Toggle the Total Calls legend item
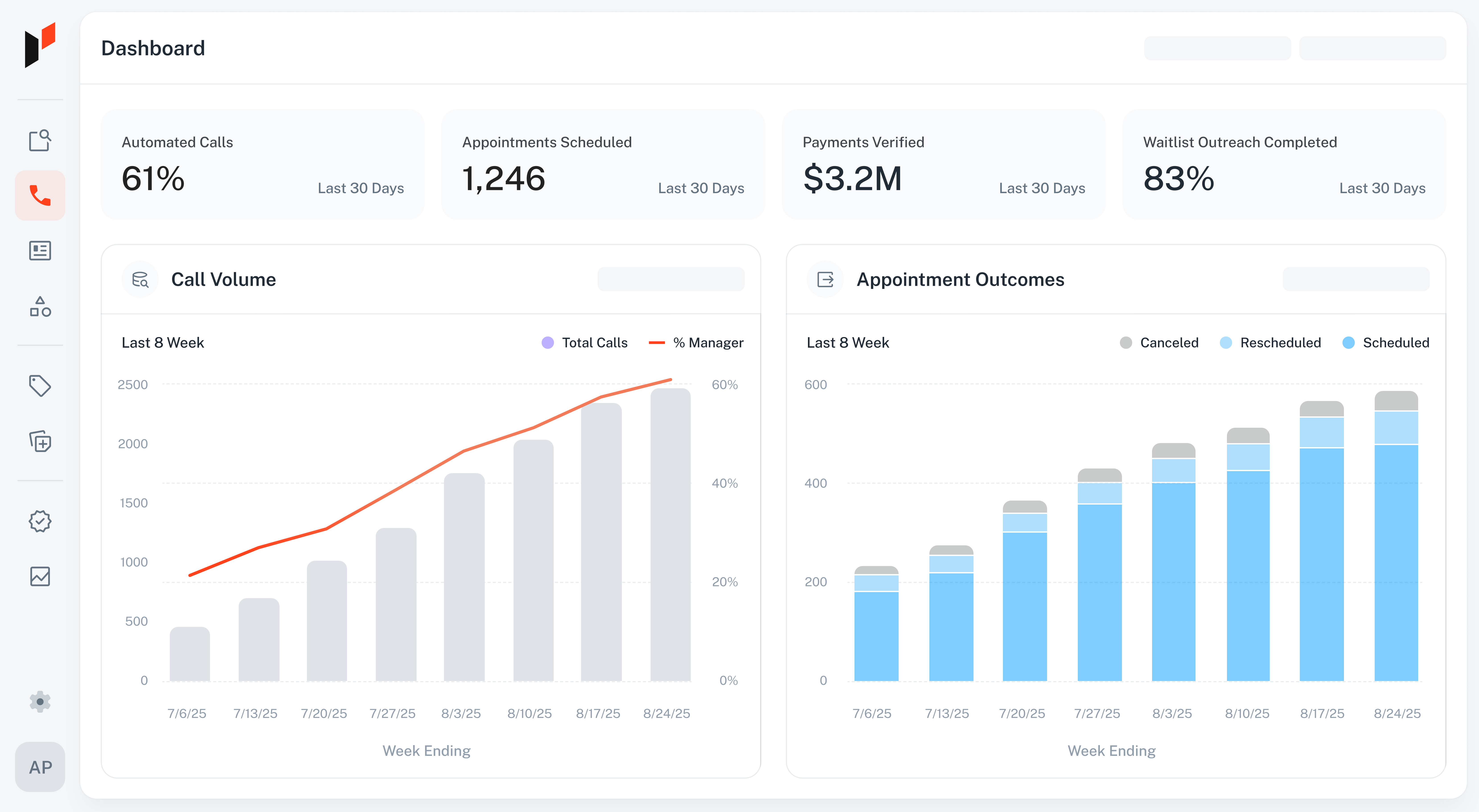The image size is (1479, 812). click(584, 343)
